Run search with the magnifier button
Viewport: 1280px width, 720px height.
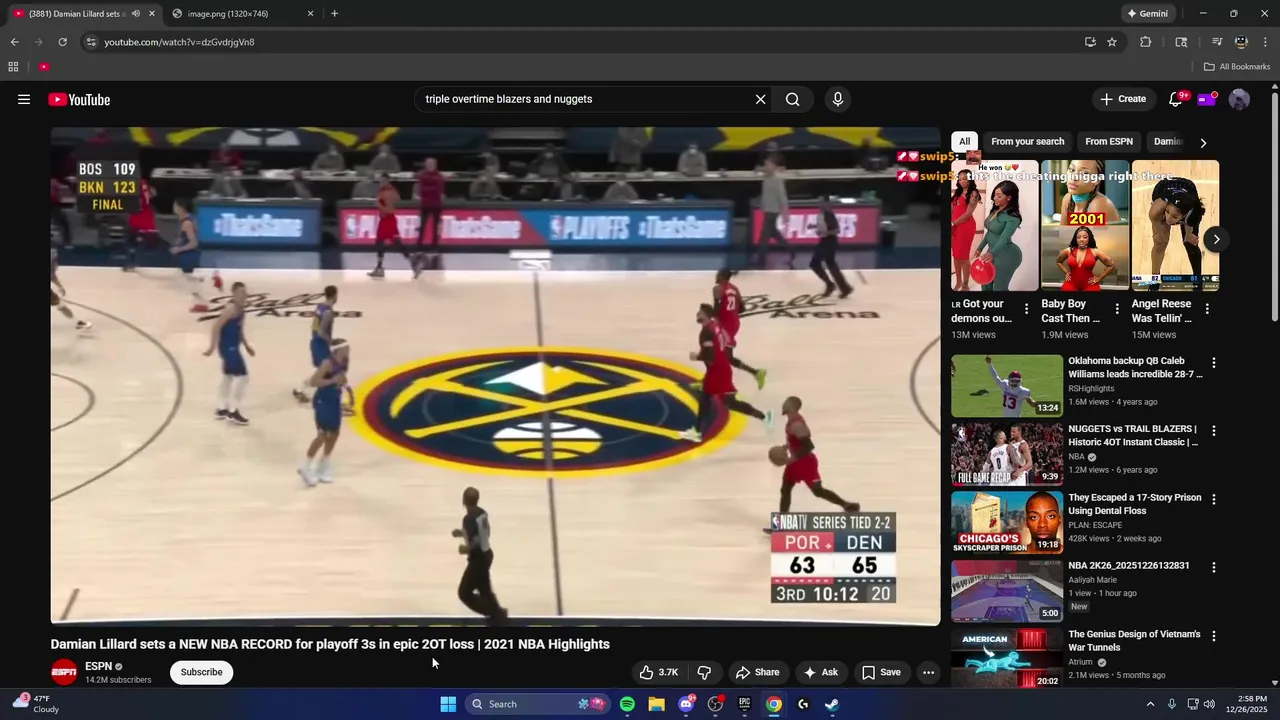click(x=792, y=99)
